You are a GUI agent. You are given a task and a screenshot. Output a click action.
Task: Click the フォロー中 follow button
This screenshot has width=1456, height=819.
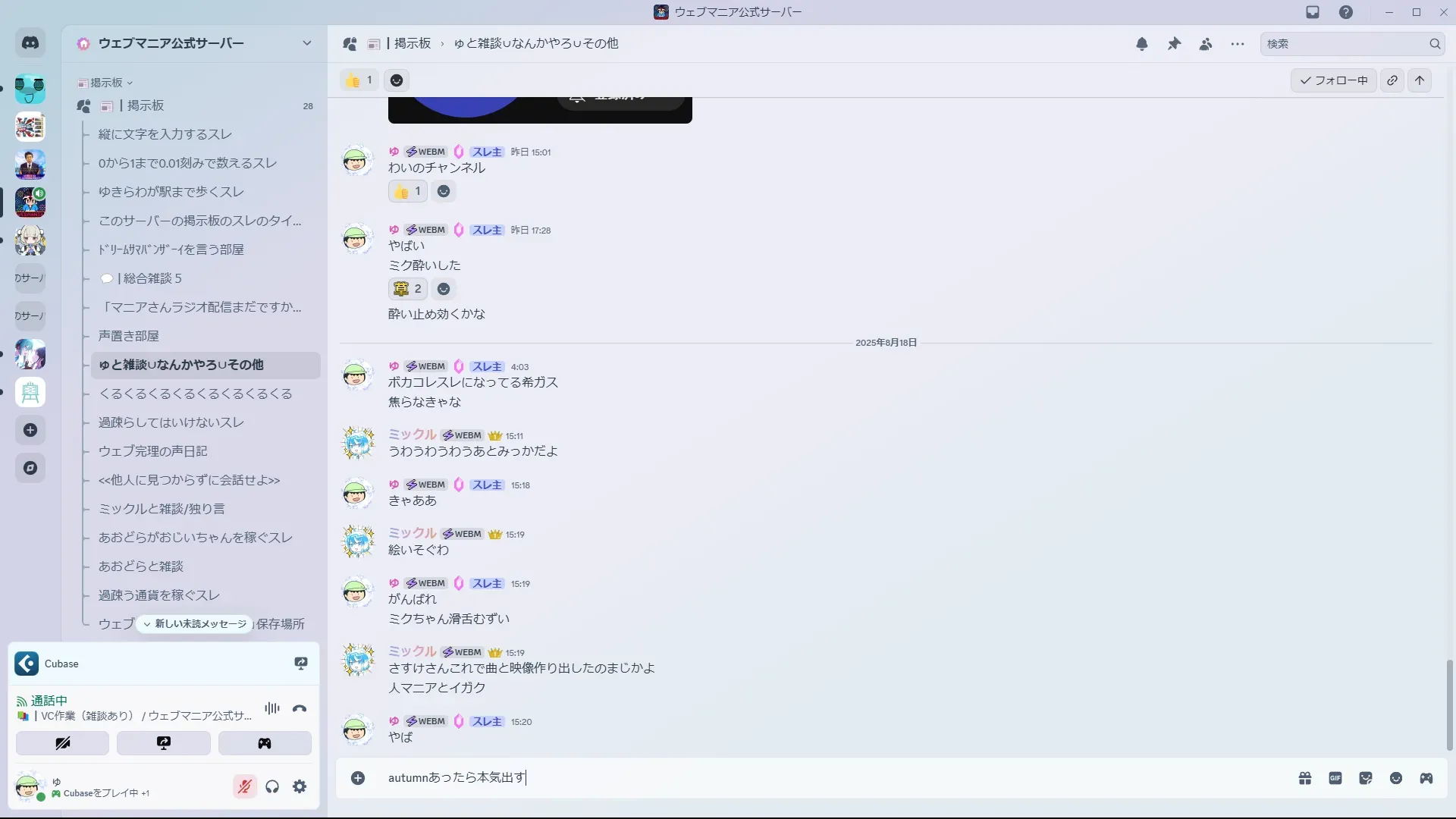click(1334, 80)
